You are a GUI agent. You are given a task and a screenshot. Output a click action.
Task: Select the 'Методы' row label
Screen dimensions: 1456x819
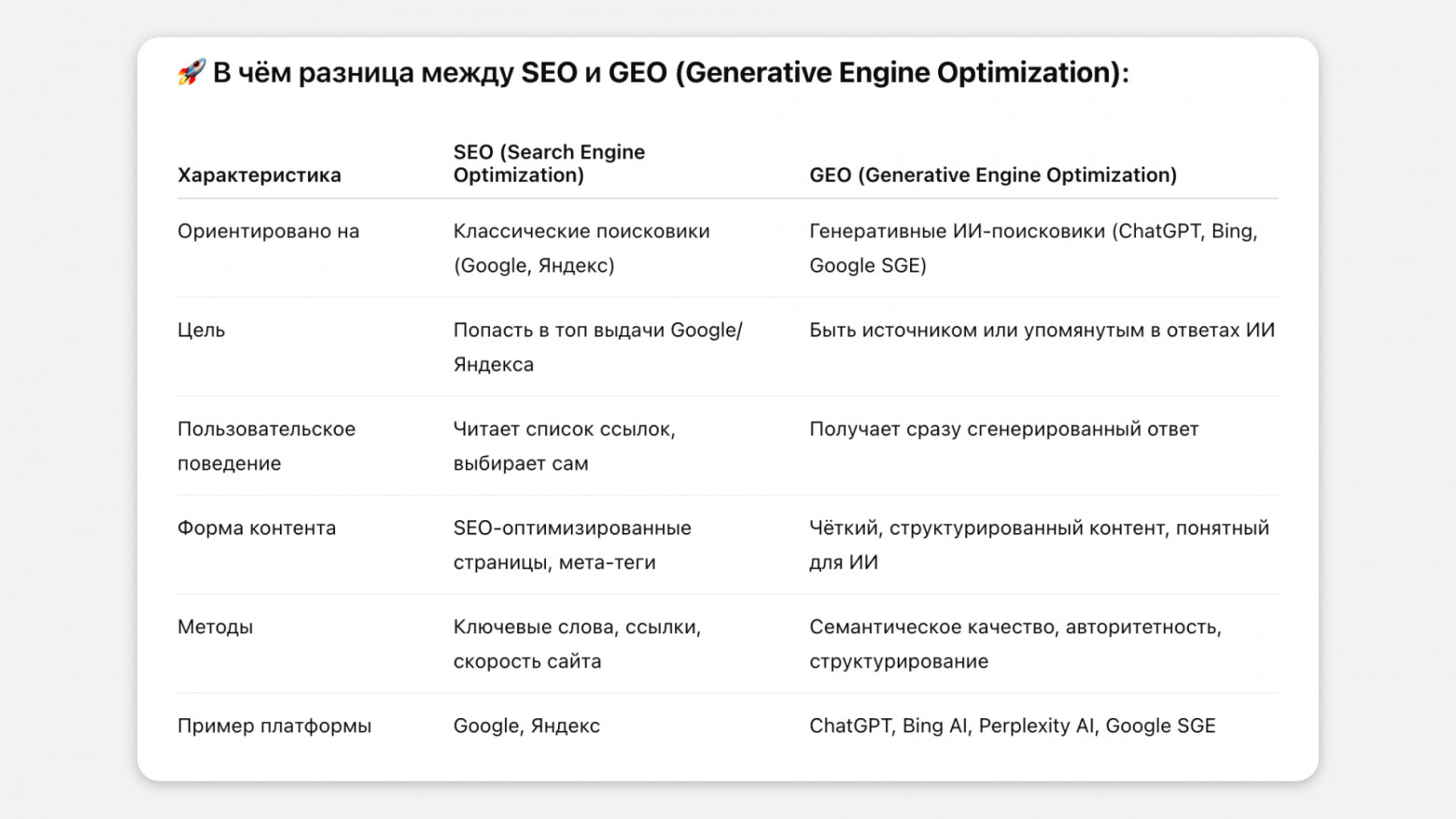point(216,627)
